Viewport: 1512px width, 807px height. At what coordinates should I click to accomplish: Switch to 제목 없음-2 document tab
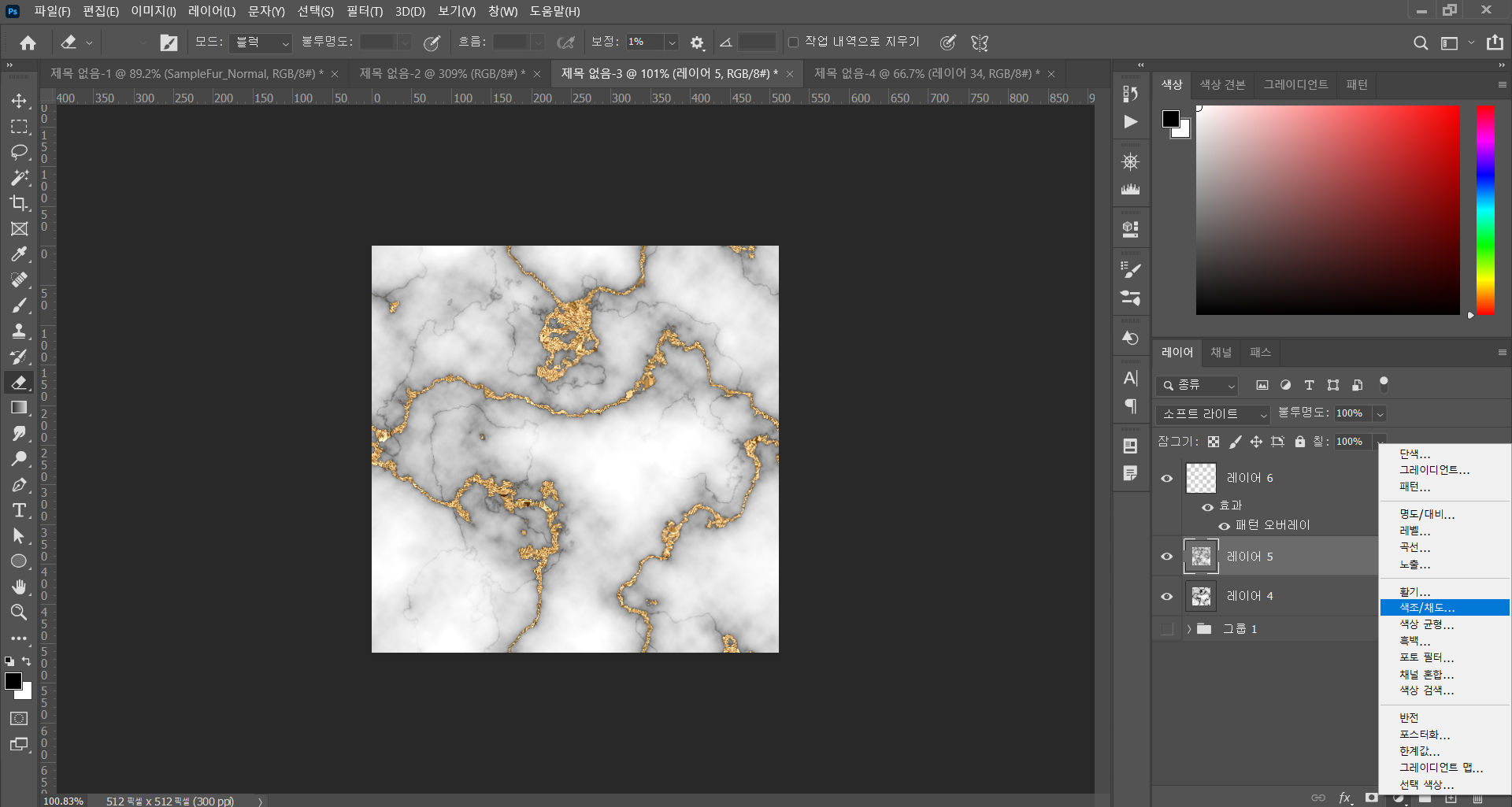pyautogui.click(x=442, y=73)
